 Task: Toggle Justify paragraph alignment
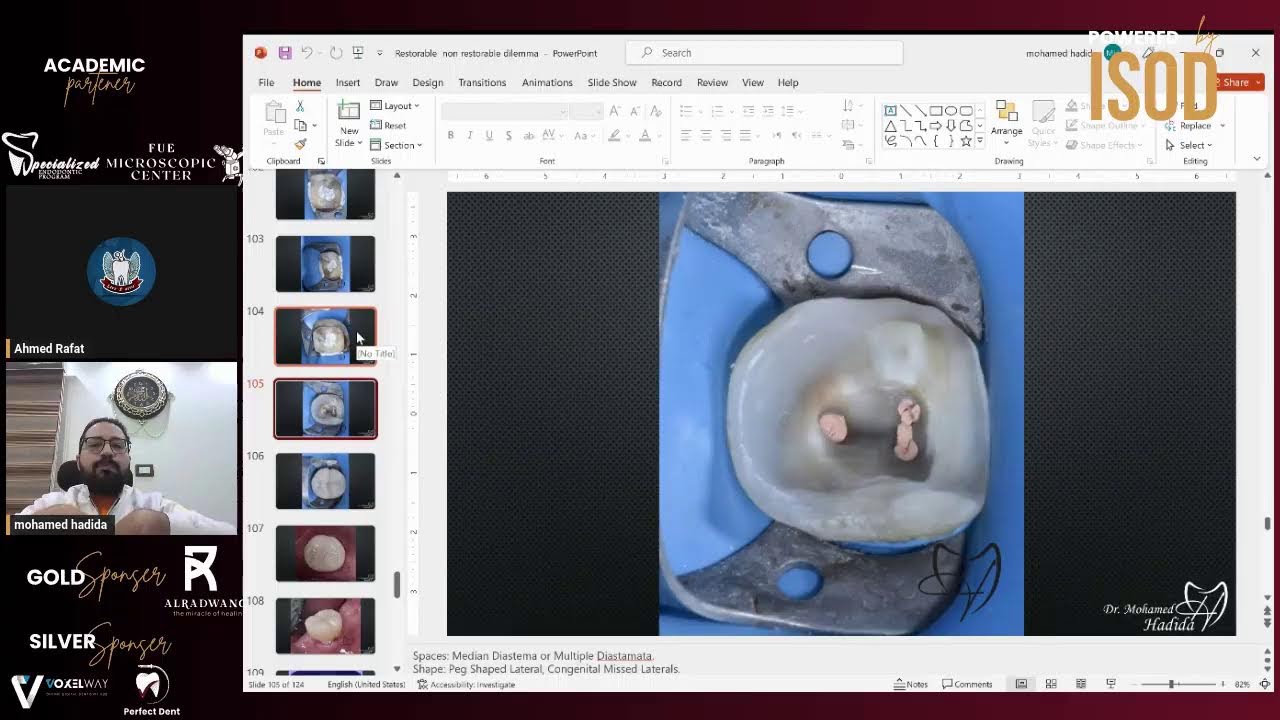[x=746, y=135]
